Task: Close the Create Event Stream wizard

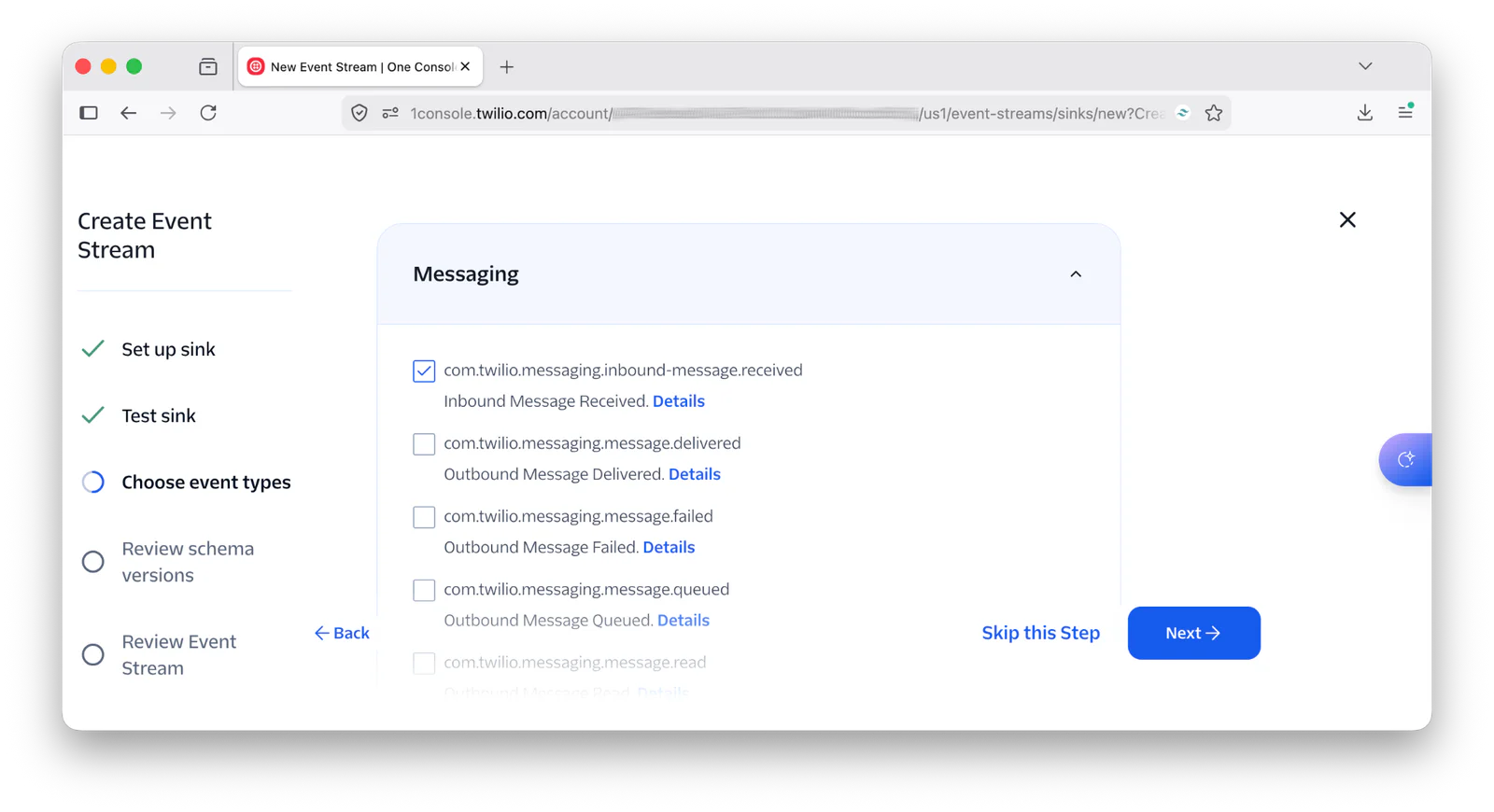Action: (x=1347, y=219)
